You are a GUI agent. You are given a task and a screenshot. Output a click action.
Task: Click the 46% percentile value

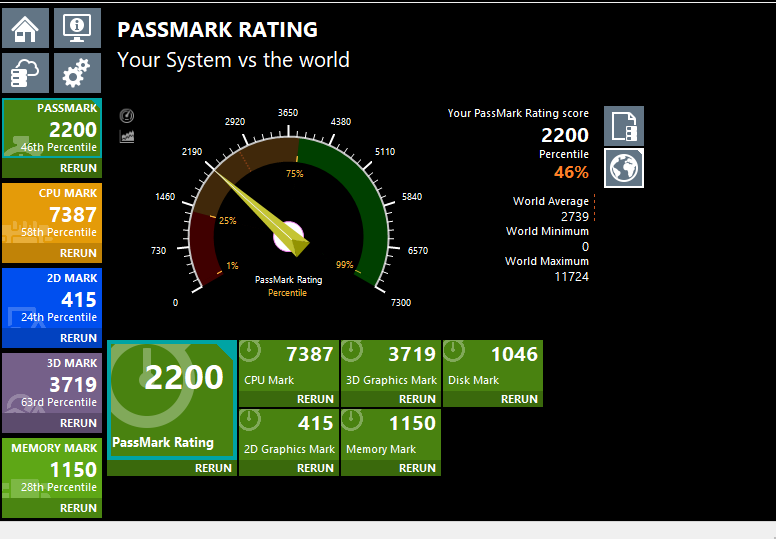571,172
